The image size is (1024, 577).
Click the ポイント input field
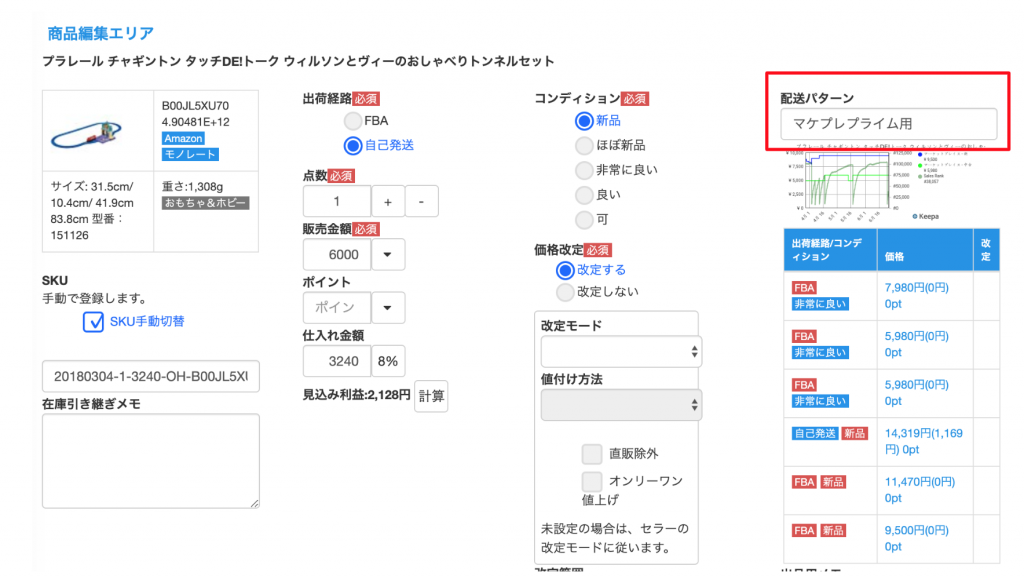point(337,307)
